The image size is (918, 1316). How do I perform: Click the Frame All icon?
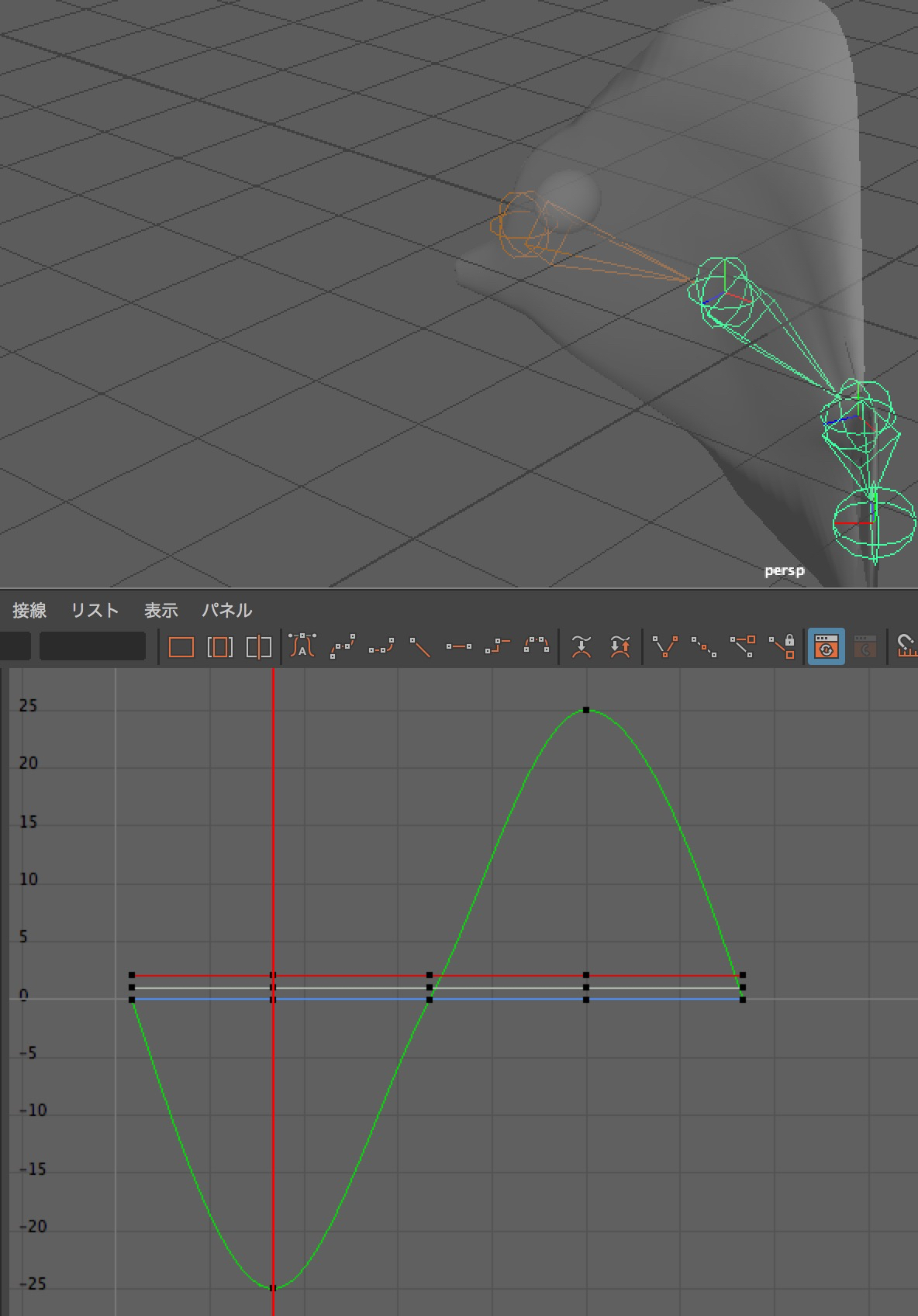[x=181, y=646]
